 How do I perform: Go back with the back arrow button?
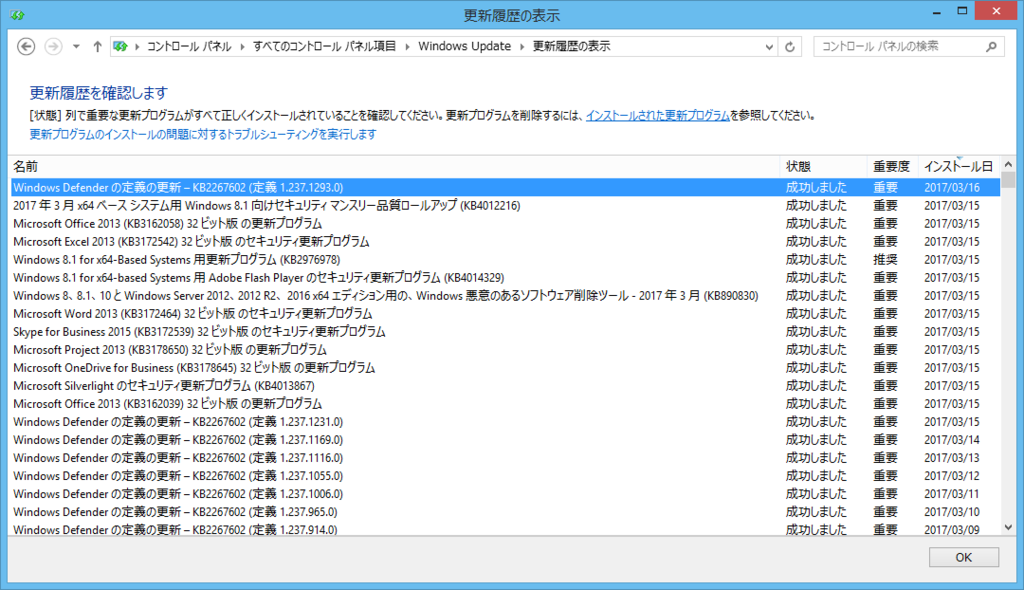click(26, 46)
